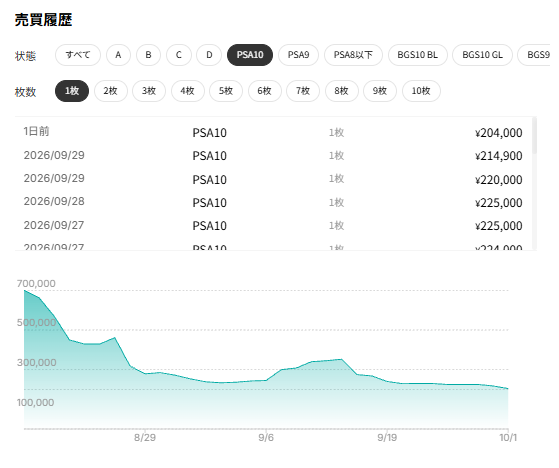Select quantity 4枚
This screenshot has width=559, height=468.
pyautogui.click(x=188, y=91)
